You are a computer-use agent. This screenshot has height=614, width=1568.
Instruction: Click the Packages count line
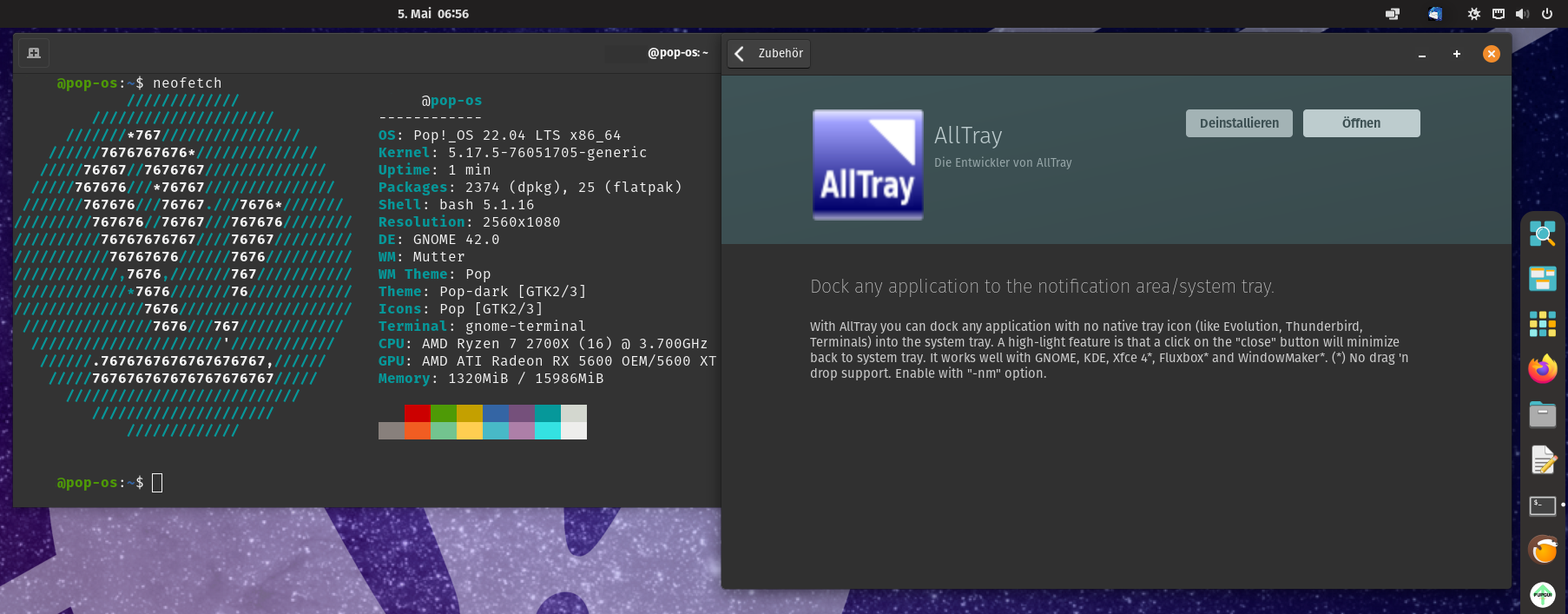530,188
